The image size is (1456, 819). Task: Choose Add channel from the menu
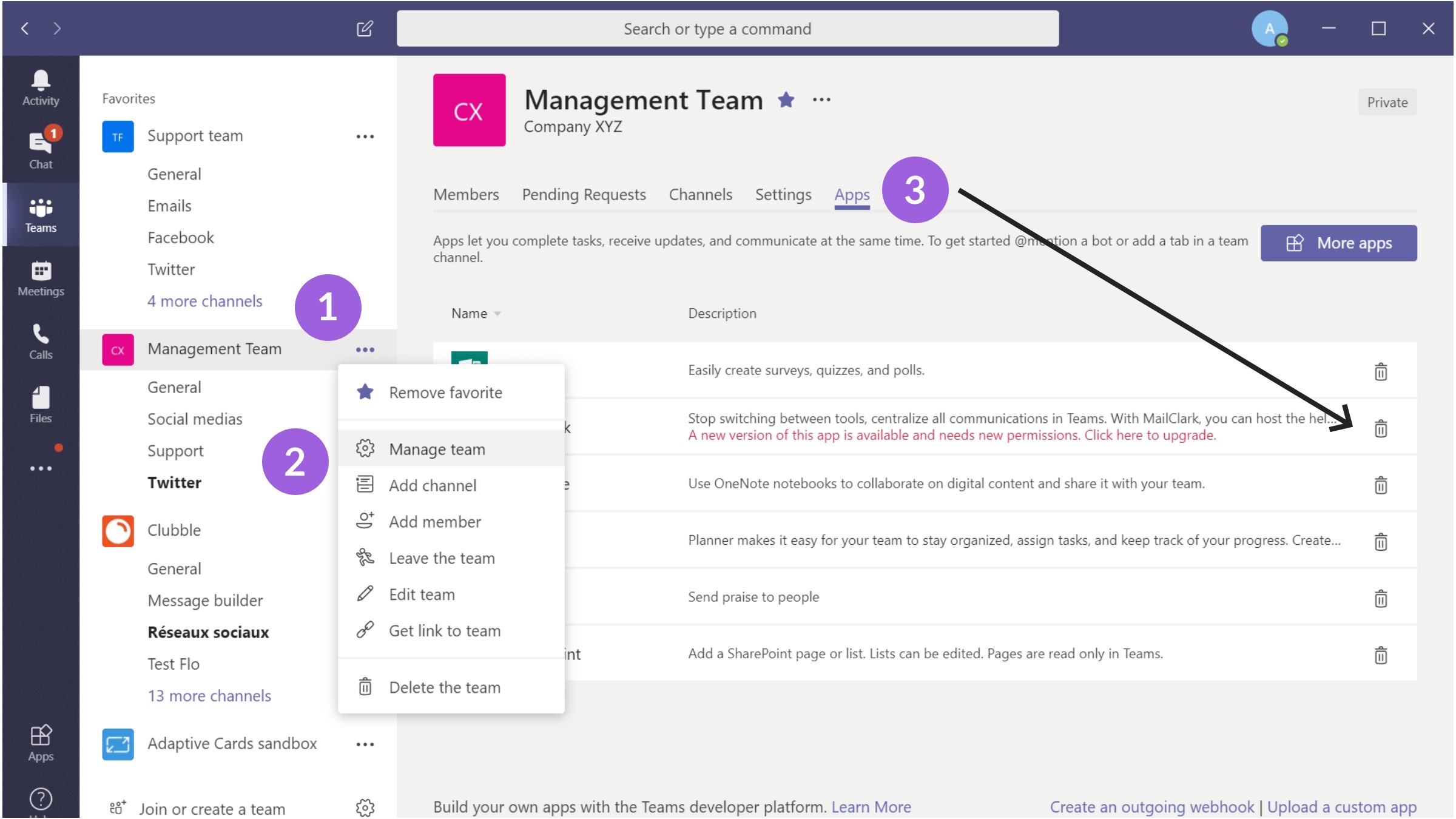451,485
